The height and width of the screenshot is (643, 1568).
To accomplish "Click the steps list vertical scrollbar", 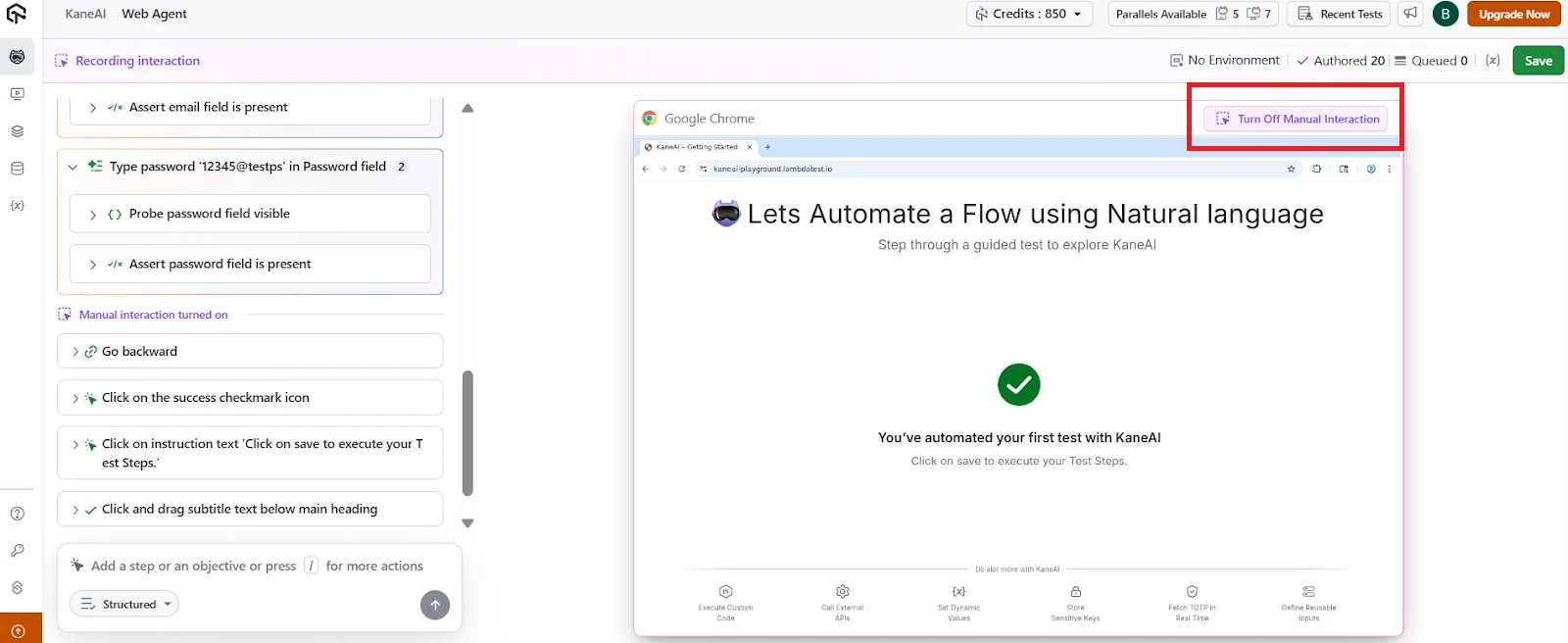I will coord(467,433).
